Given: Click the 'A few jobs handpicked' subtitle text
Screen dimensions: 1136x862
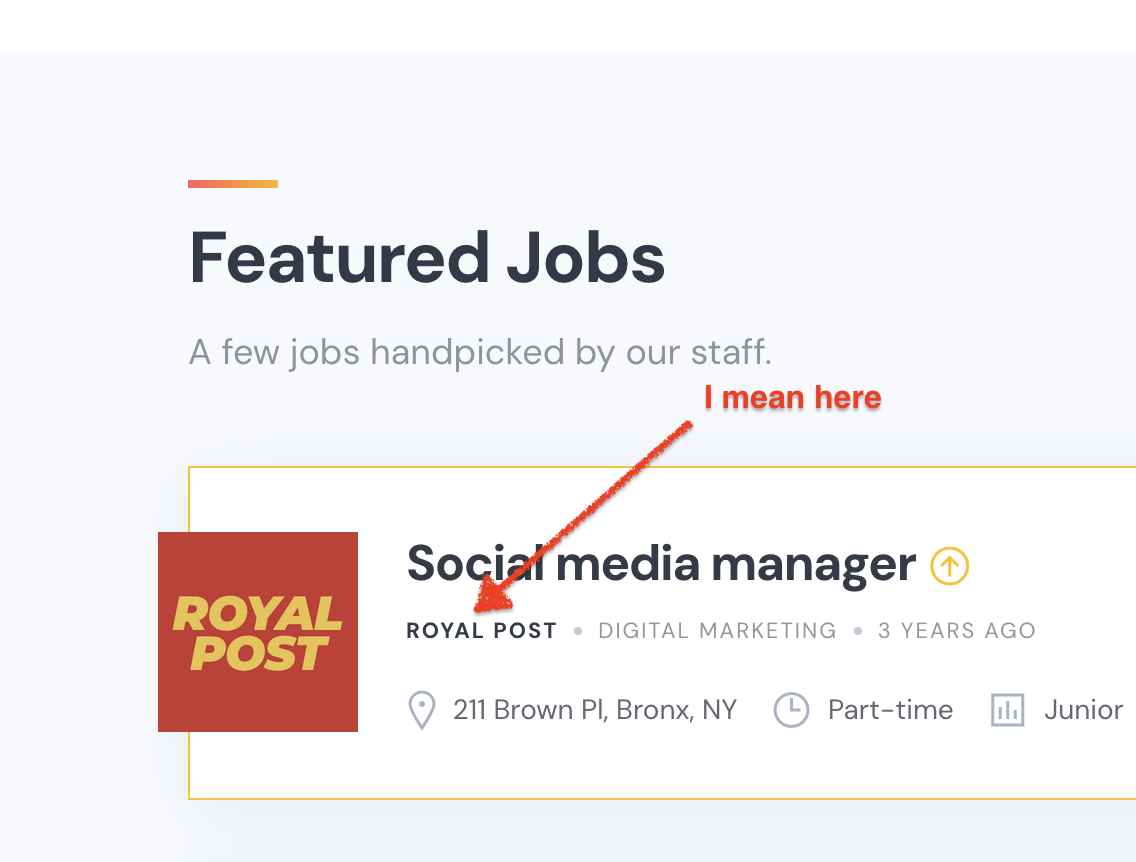Looking at the screenshot, I should click(480, 353).
